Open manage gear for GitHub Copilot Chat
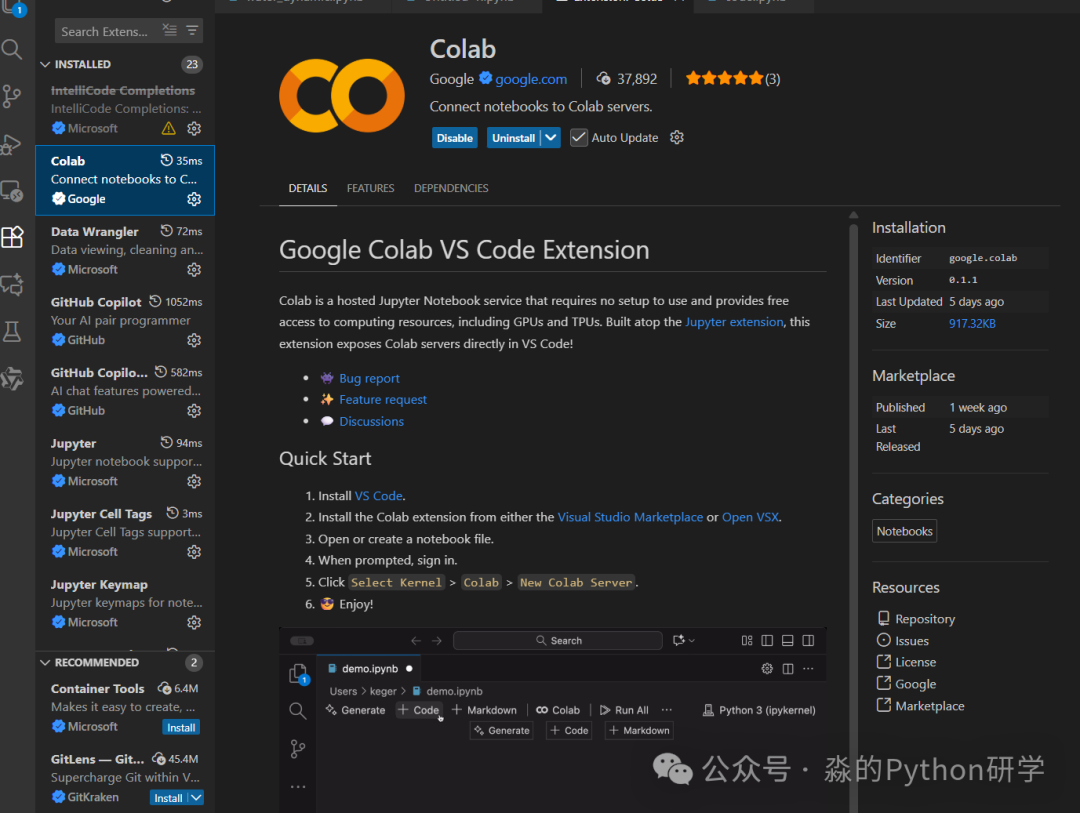Screen dimensions: 1080x813 (194, 411)
